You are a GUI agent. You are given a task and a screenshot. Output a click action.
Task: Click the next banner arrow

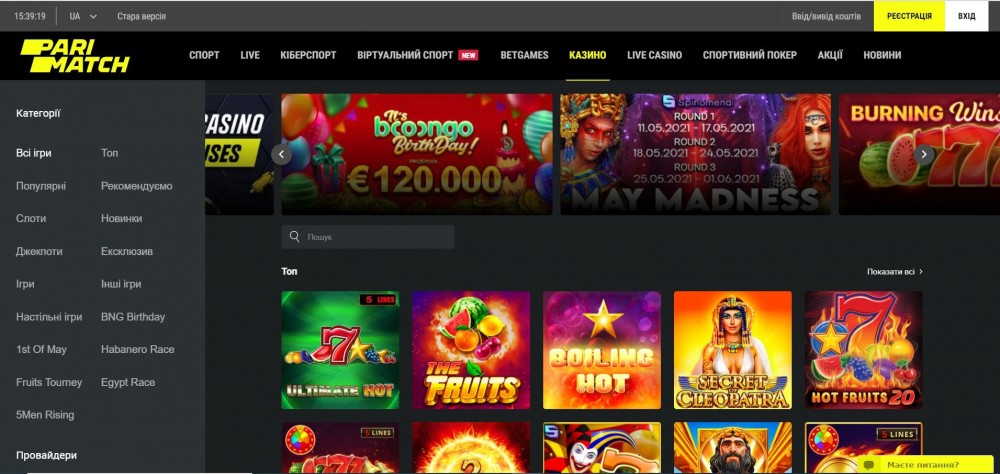tap(923, 154)
